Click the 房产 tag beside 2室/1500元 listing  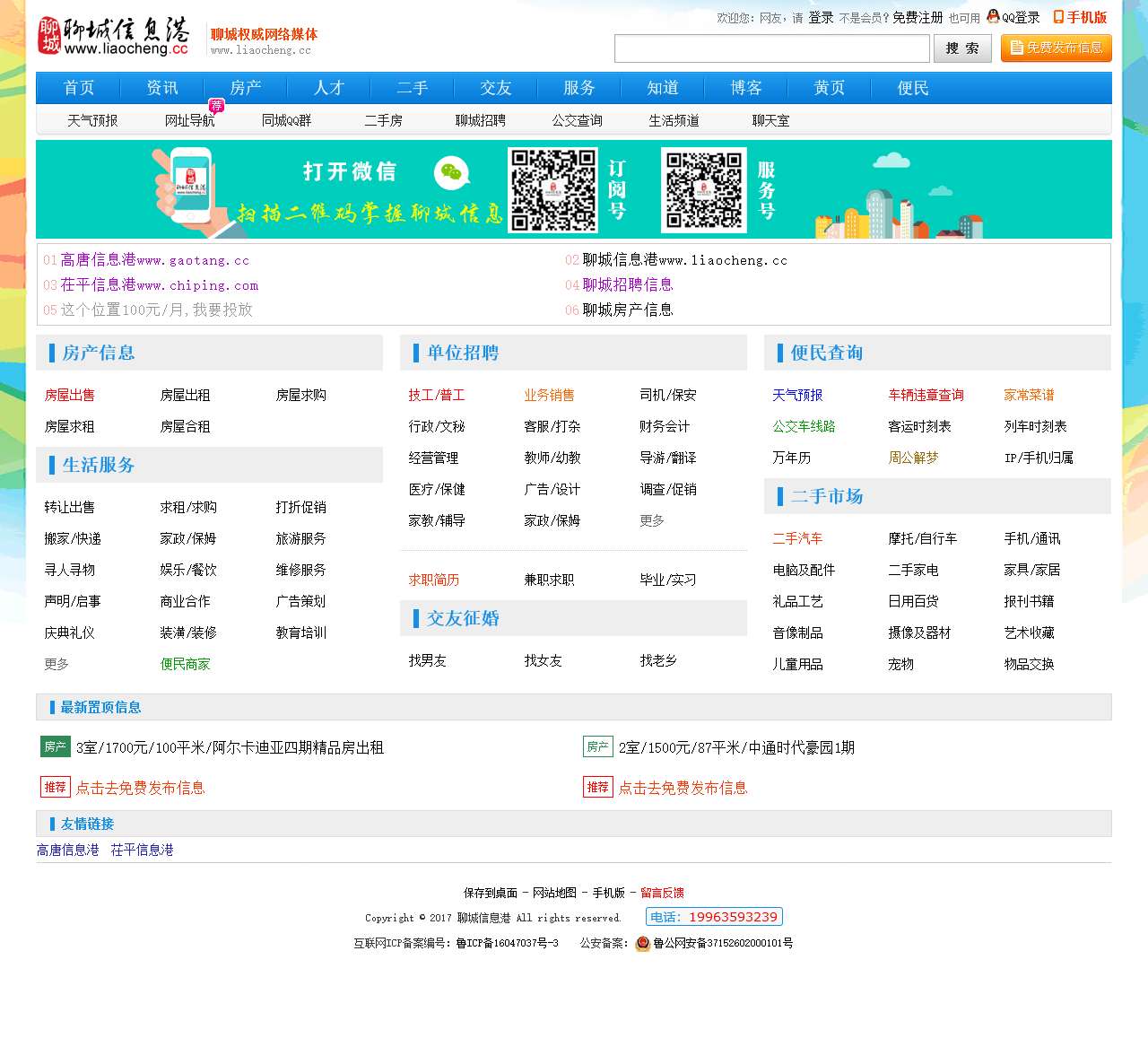tap(598, 746)
